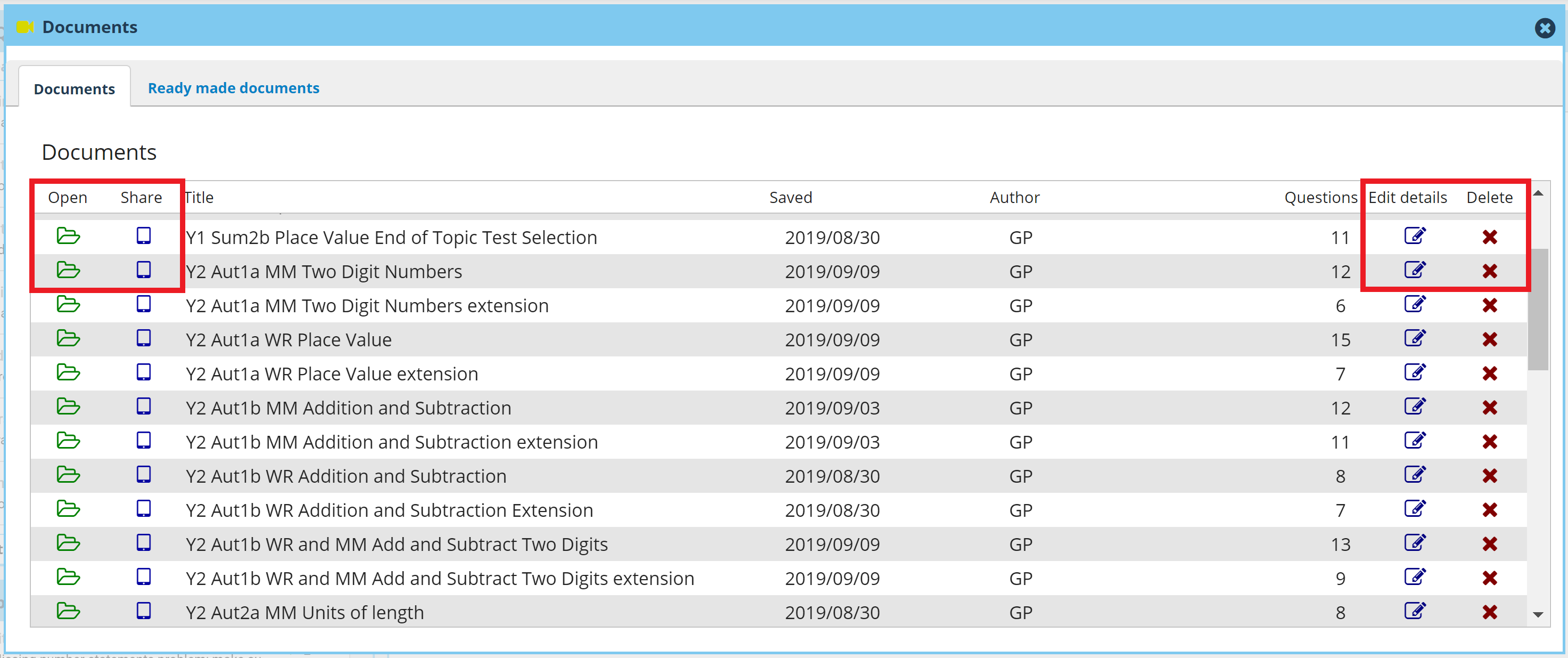Edit details of Y2 Aut1a WR Place Value extension

coord(1415,373)
